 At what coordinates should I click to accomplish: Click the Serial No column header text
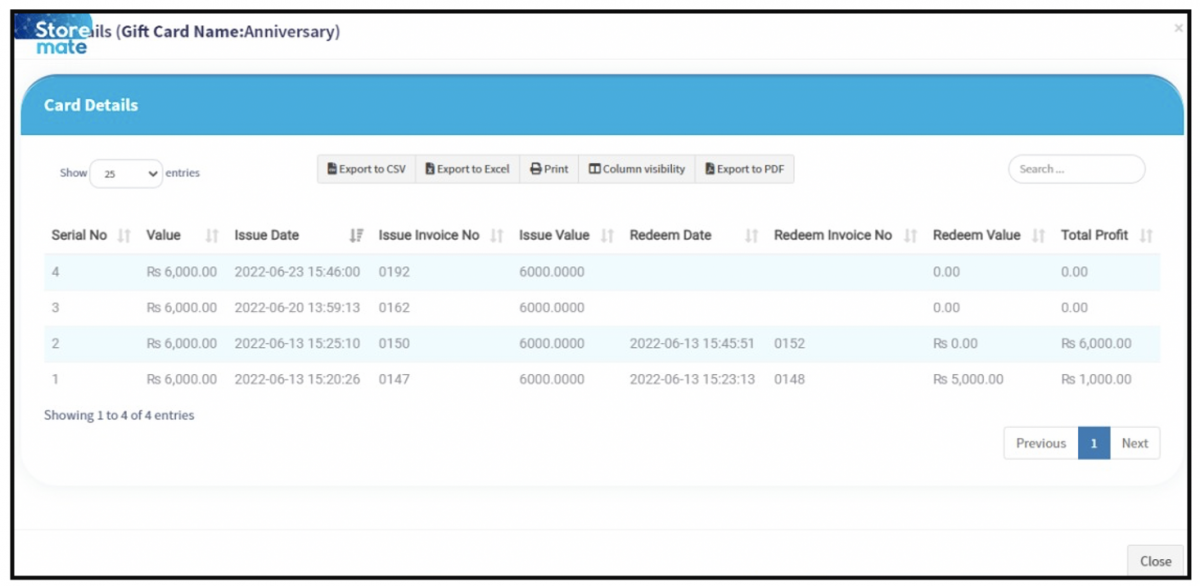point(79,236)
